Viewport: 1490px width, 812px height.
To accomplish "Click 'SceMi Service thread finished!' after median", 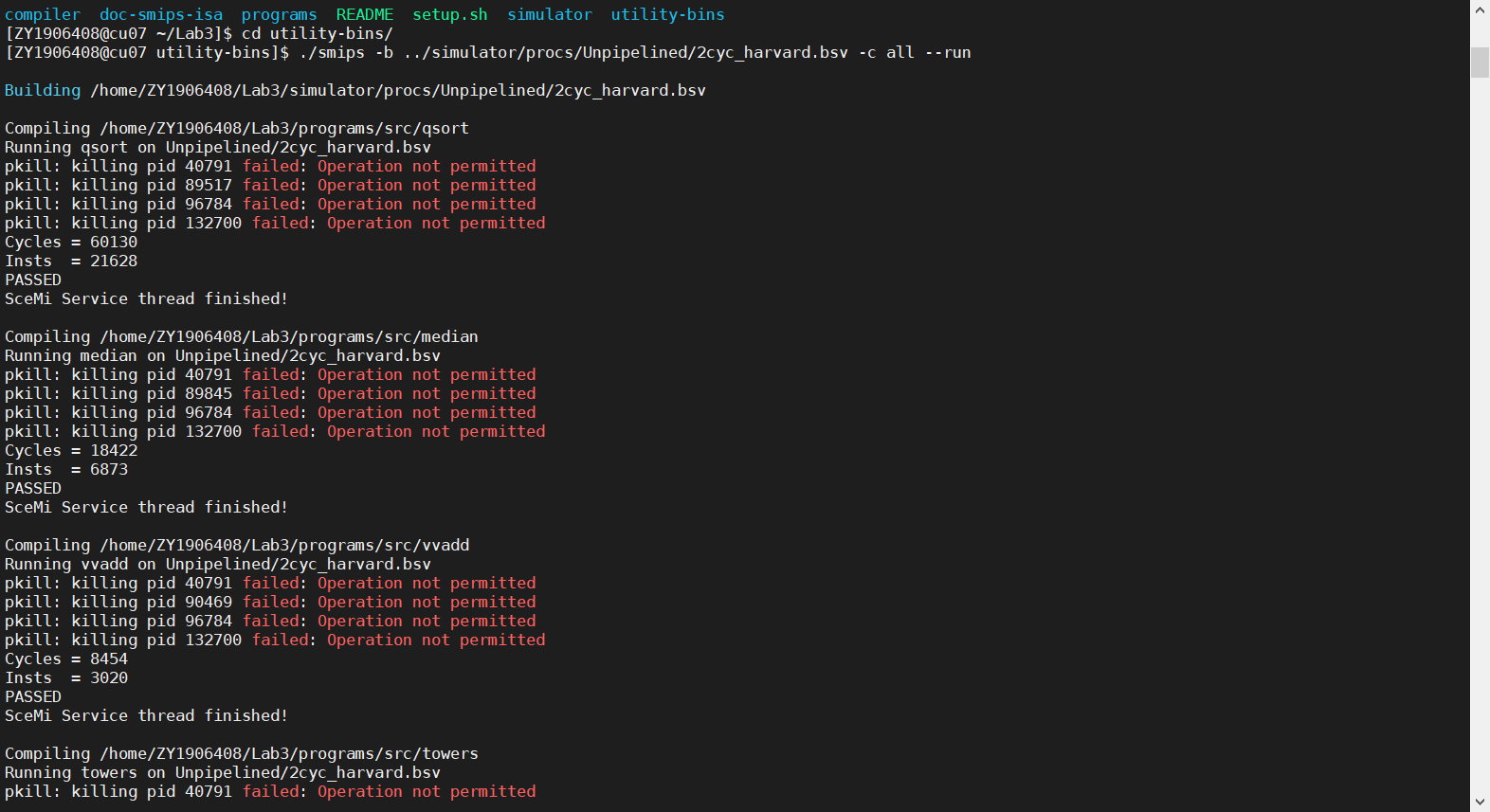I will coord(146,507).
